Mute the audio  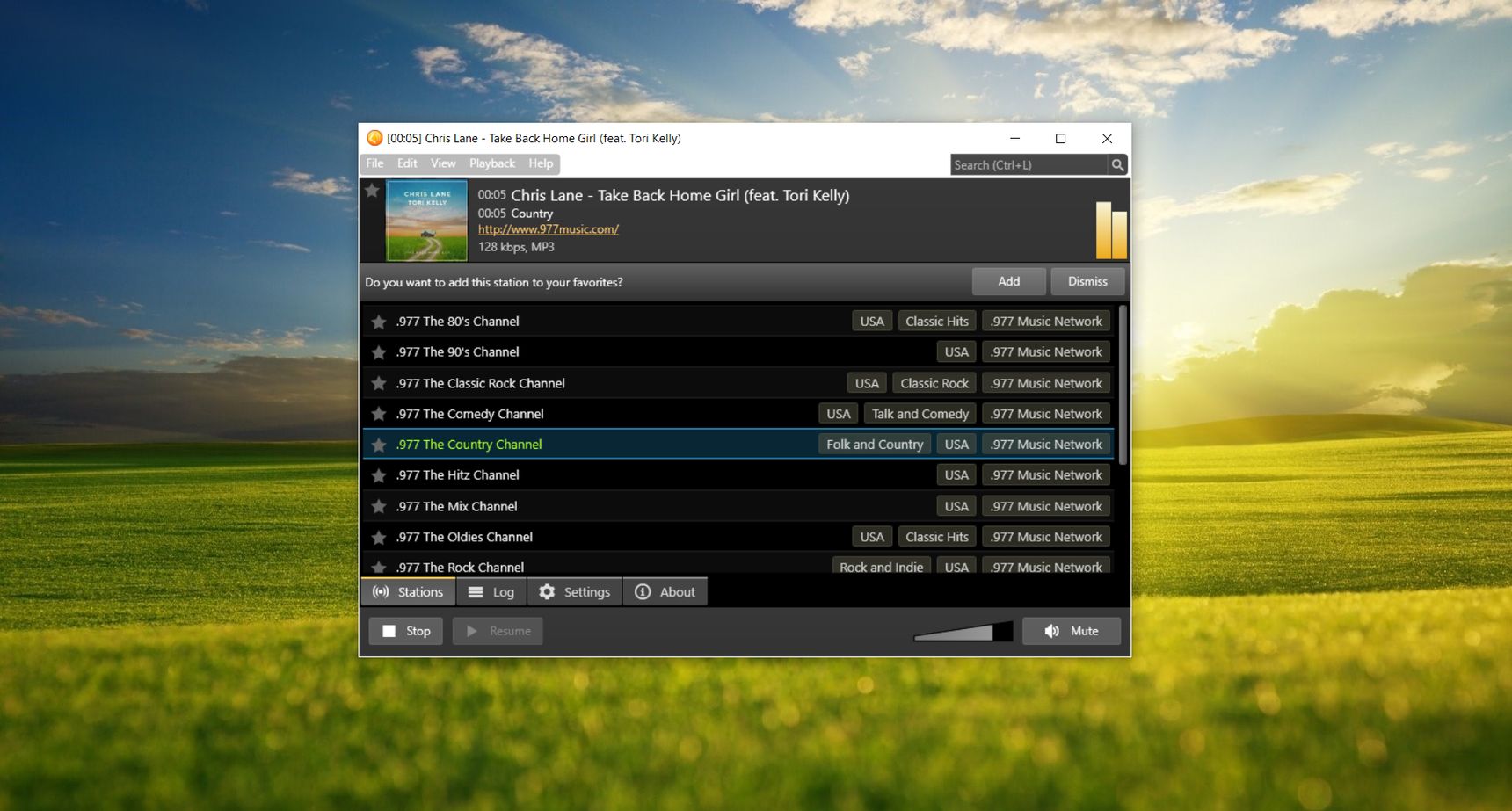coord(1072,631)
